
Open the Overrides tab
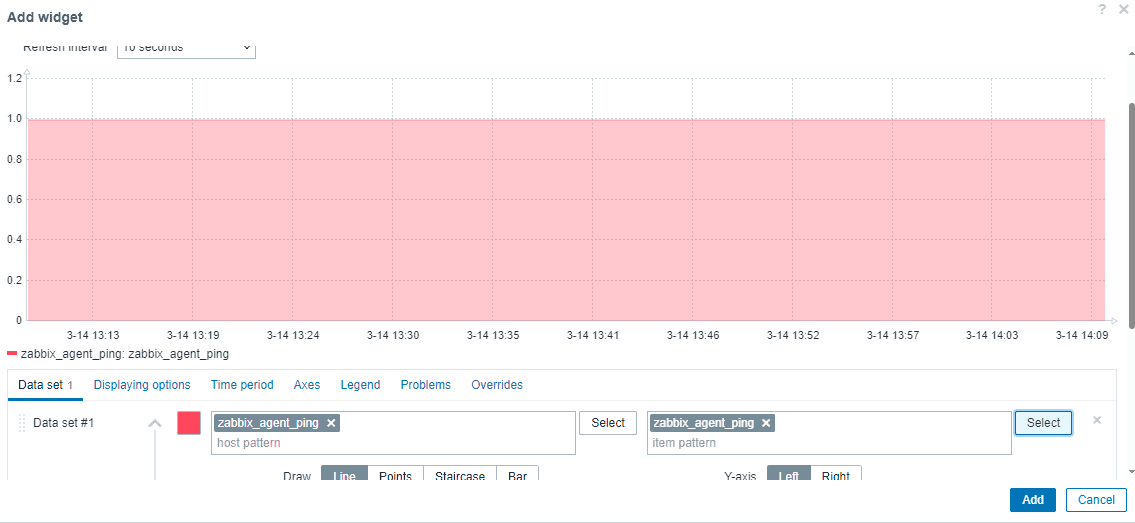coord(497,385)
